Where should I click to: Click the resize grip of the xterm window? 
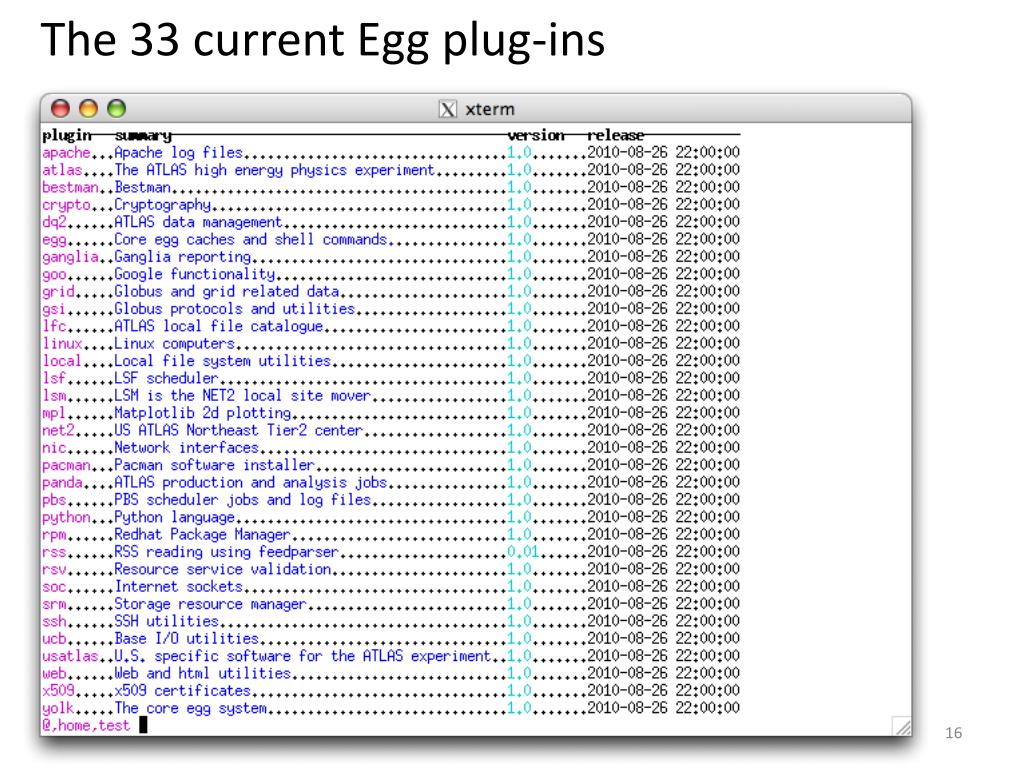pyautogui.click(x=901, y=726)
